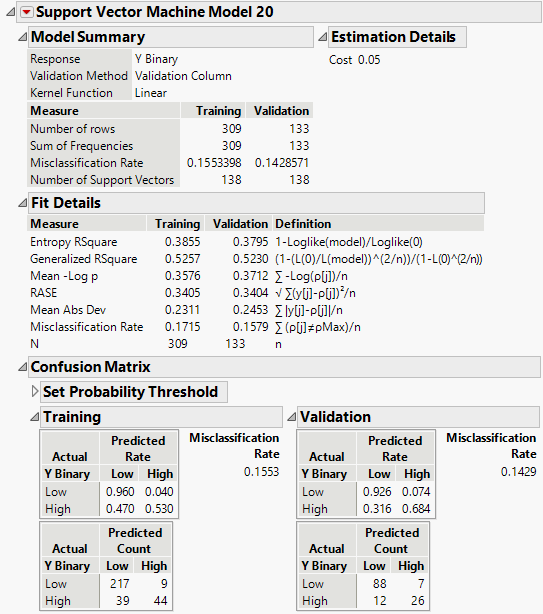543x614 pixels.
Task: Select Training predicted rate 0.530
Action: [x=159, y=509]
